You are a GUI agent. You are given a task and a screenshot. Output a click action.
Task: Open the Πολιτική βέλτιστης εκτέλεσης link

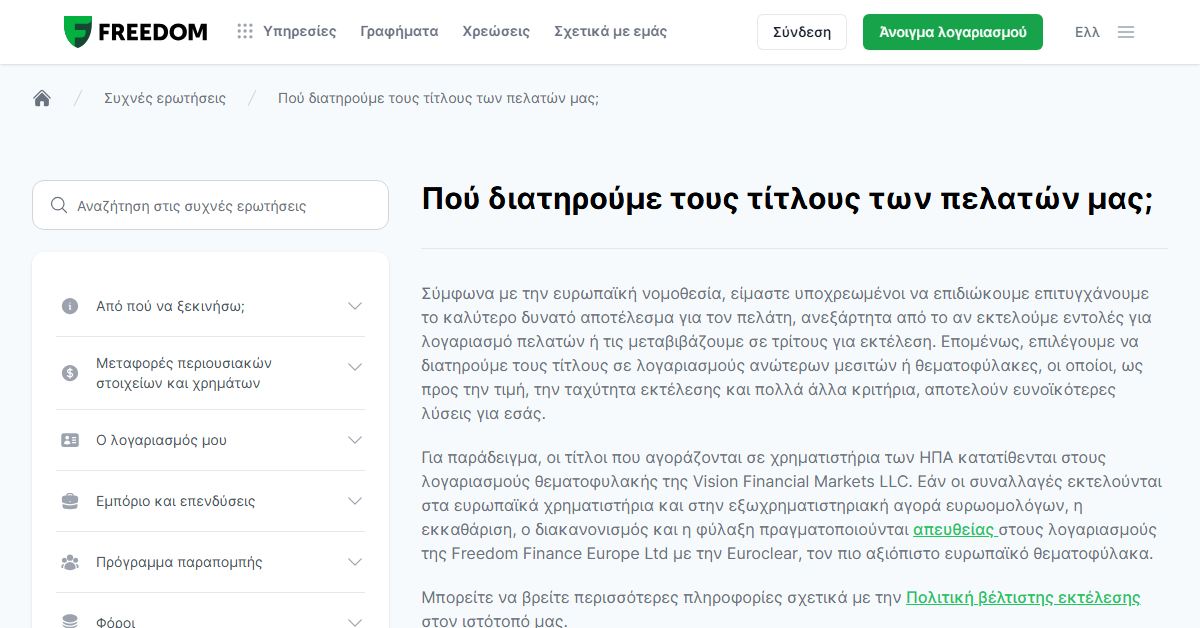click(x=1023, y=597)
